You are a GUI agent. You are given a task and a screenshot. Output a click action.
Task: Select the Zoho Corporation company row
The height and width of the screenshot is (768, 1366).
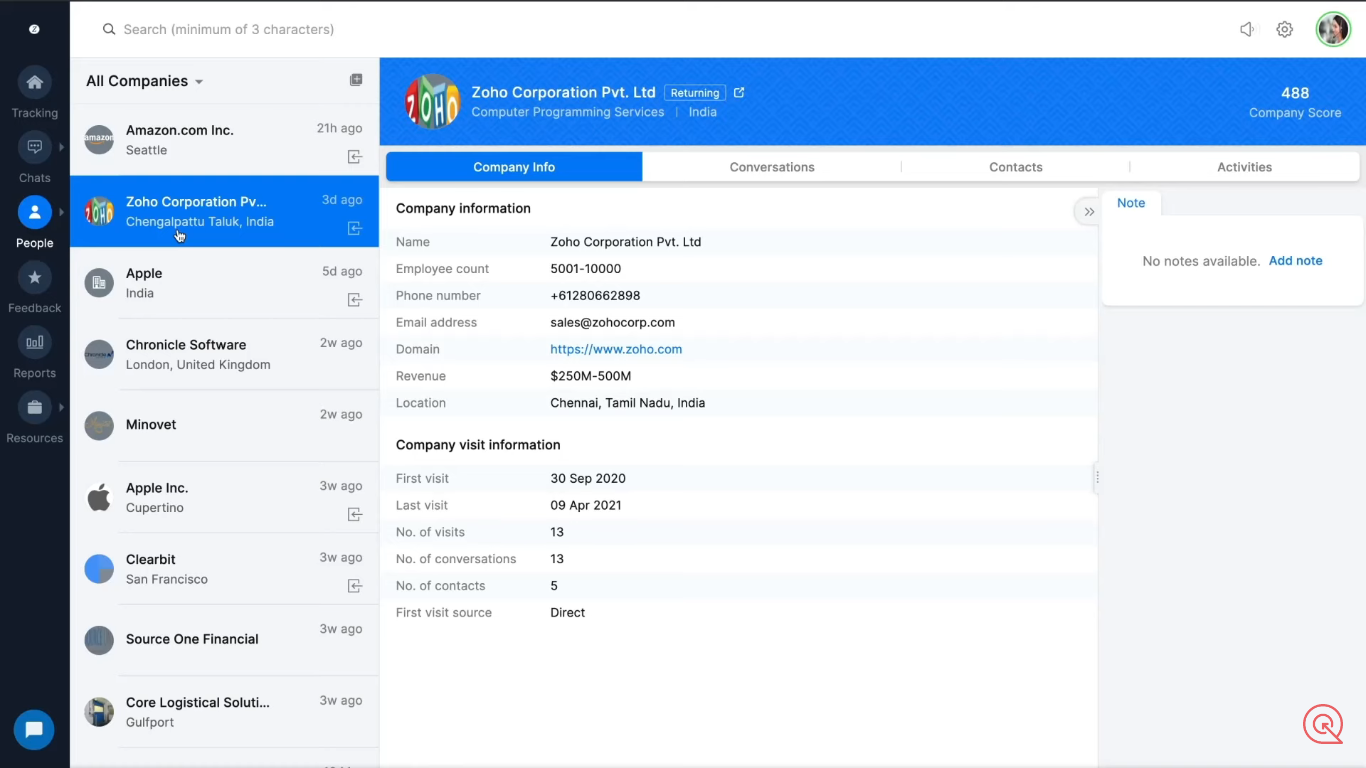pos(224,211)
